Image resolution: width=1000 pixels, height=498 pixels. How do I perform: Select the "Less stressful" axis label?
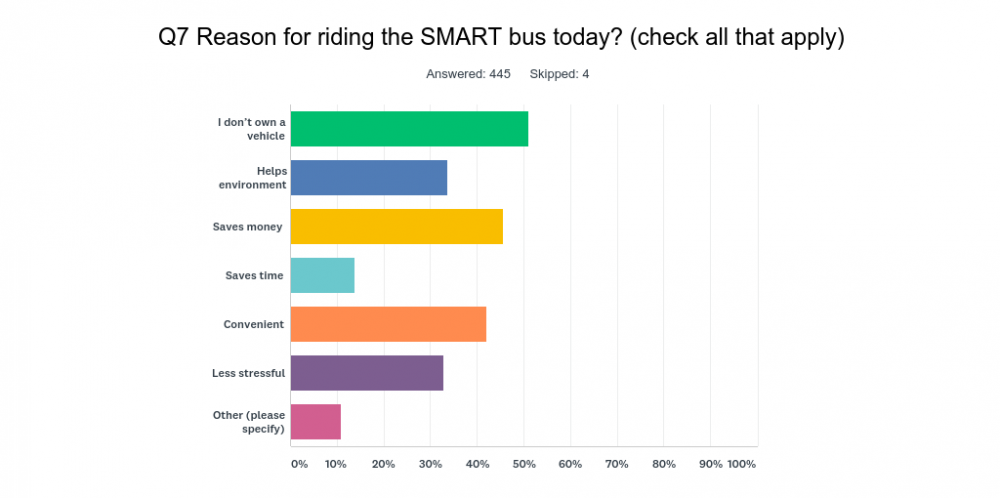tap(249, 373)
